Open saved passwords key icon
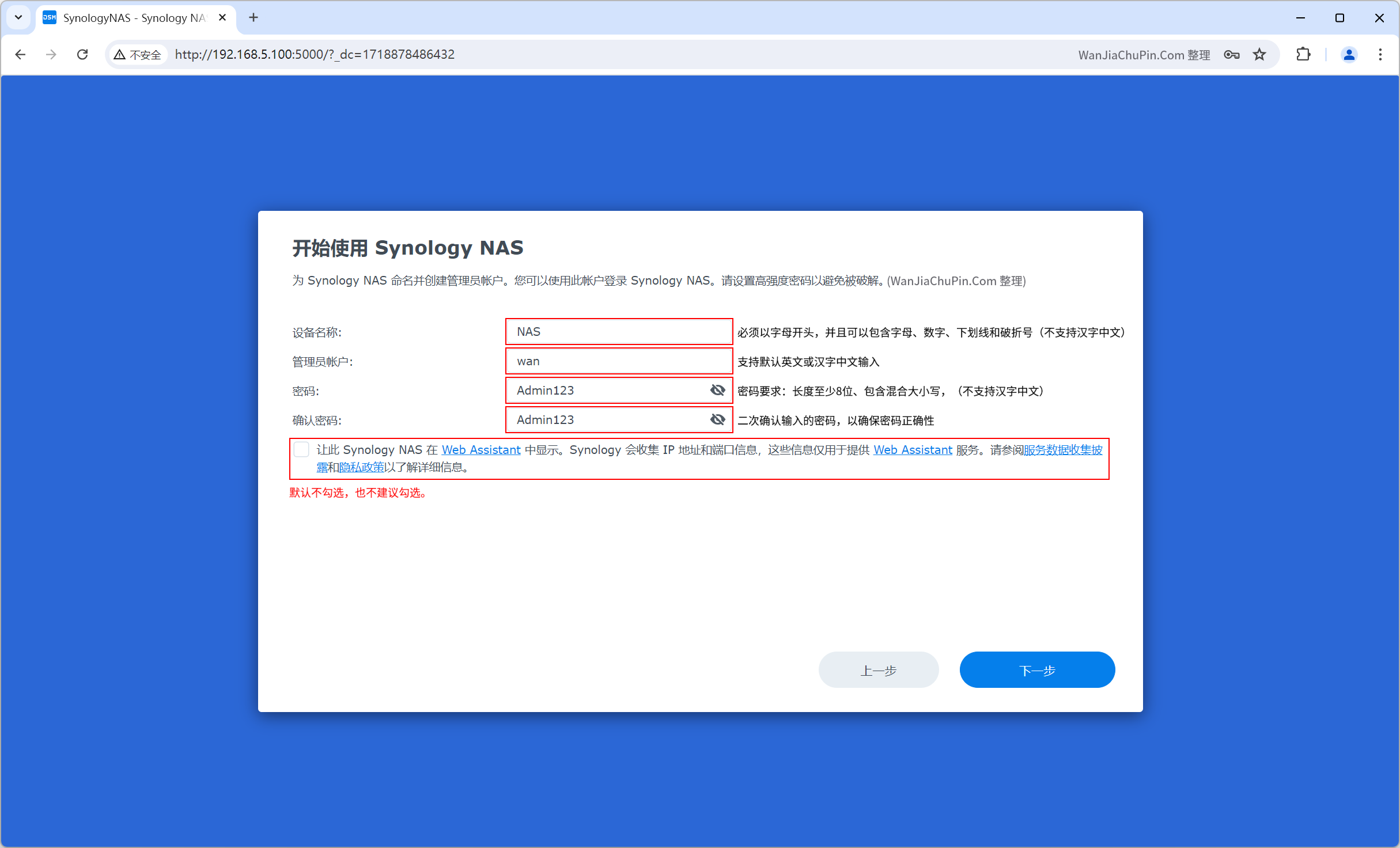The height and width of the screenshot is (848, 1400). (x=1231, y=55)
